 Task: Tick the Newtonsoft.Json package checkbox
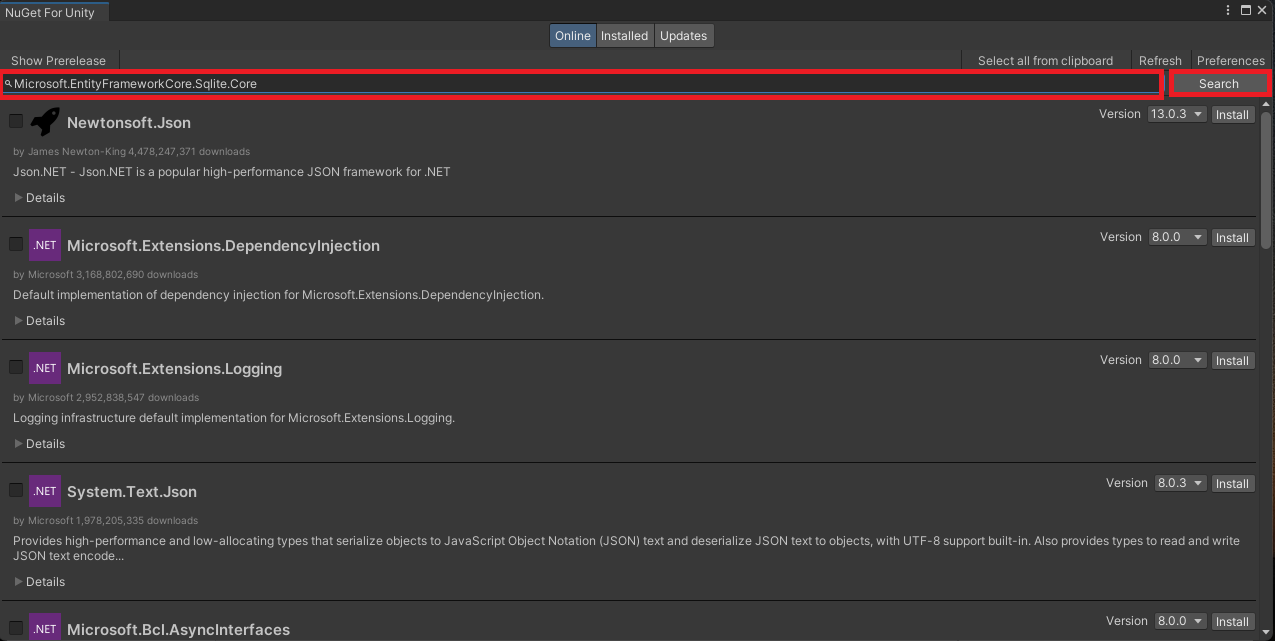coord(16,121)
